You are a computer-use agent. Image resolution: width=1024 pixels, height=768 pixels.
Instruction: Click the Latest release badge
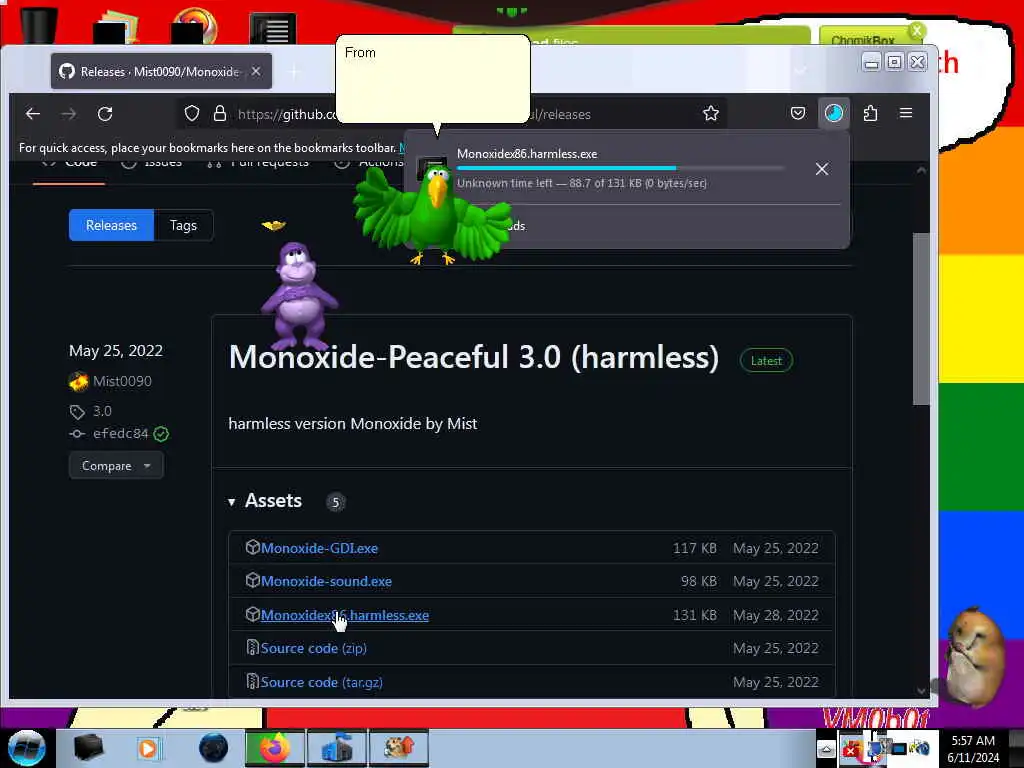[x=766, y=360]
